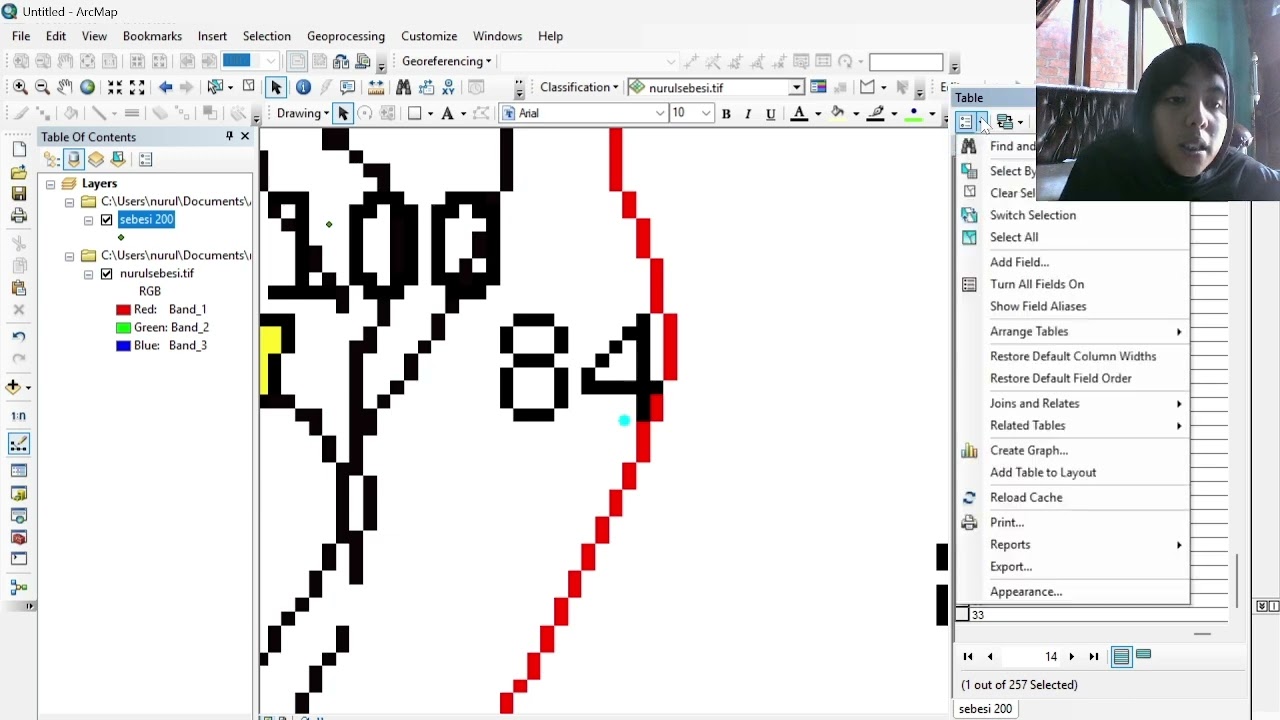1280x720 pixels.
Task: Open Image Classification training sample manager icon
Action: tap(818, 87)
